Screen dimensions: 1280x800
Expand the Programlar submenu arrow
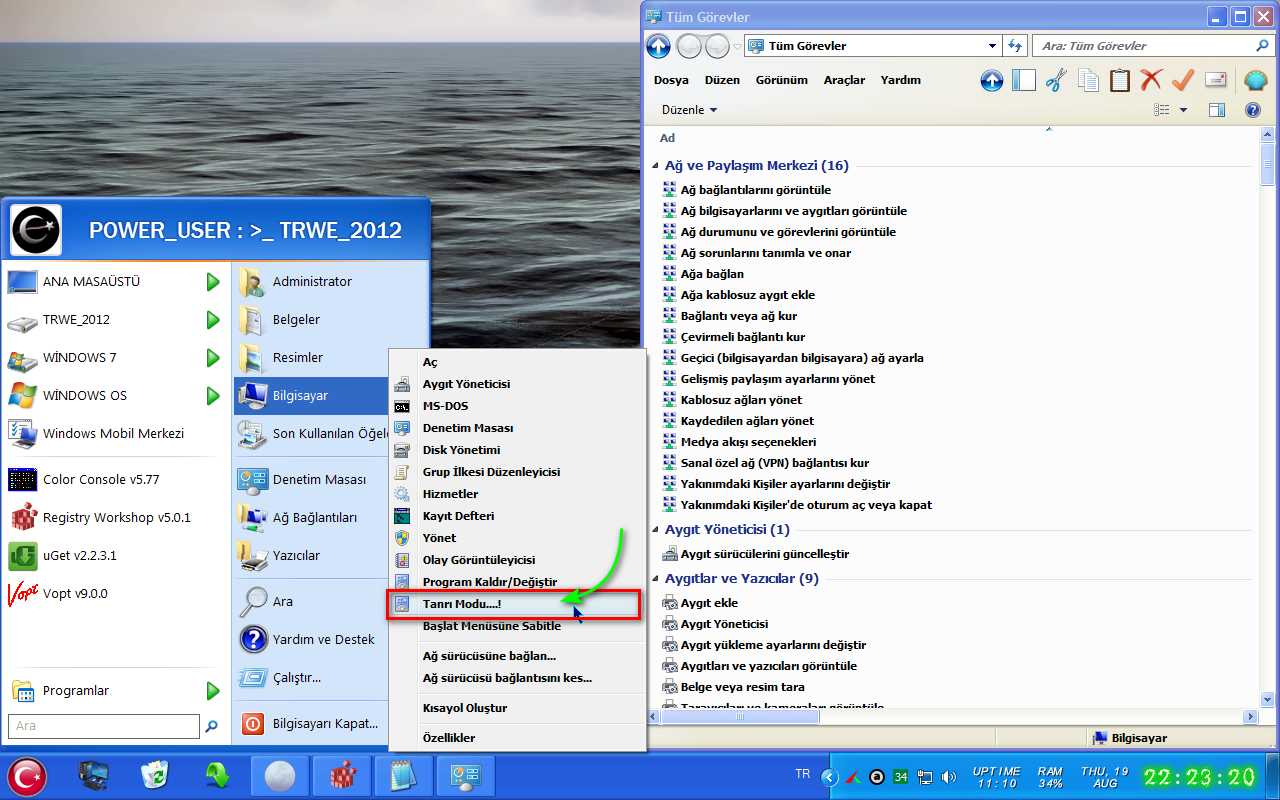pos(213,691)
